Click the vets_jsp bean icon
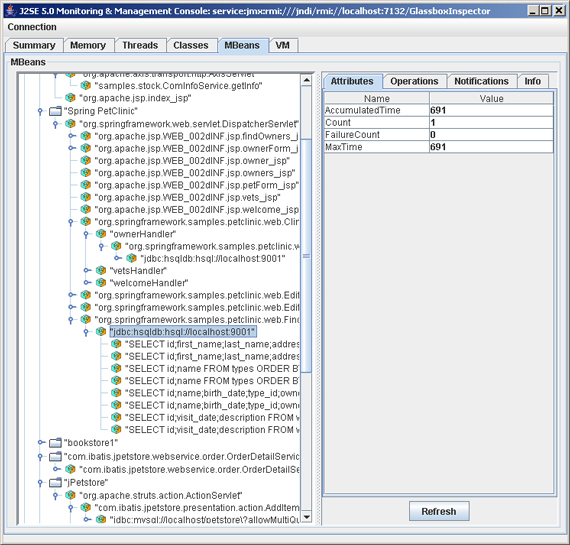The height and width of the screenshot is (545, 570). (x=86, y=197)
